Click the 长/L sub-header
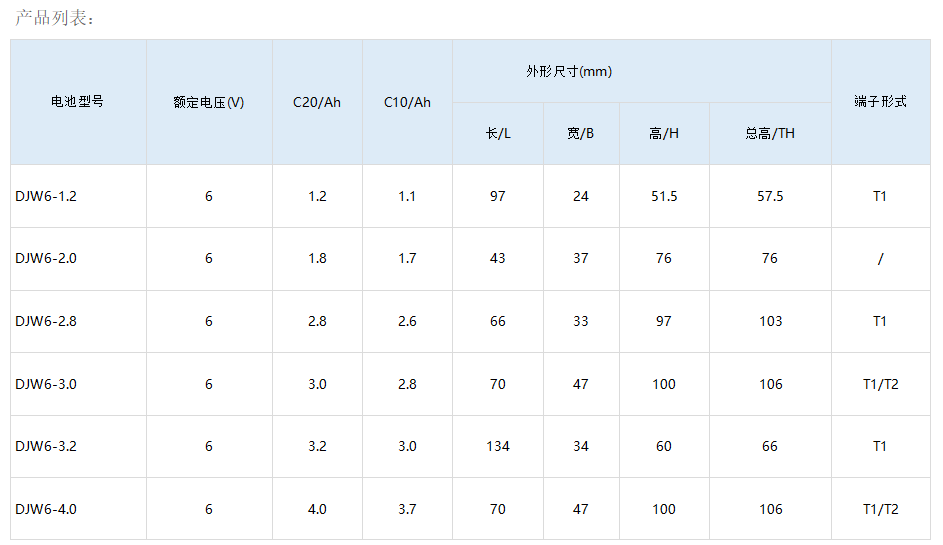Viewport: 943px width, 545px height. coord(498,134)
